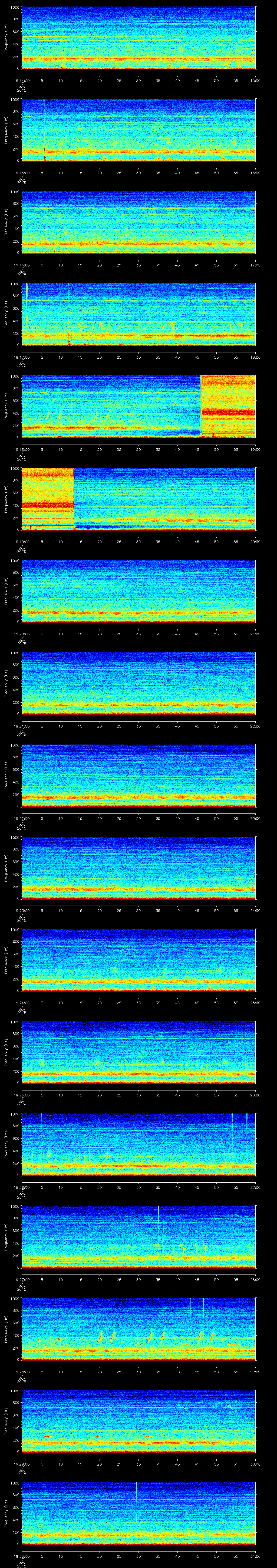Select the spectrogram panel beginning at 19:25:00
Image resolution: width=277 pixels, height=1568 pixels.
pyautogui.click(x=138, y=1052)
